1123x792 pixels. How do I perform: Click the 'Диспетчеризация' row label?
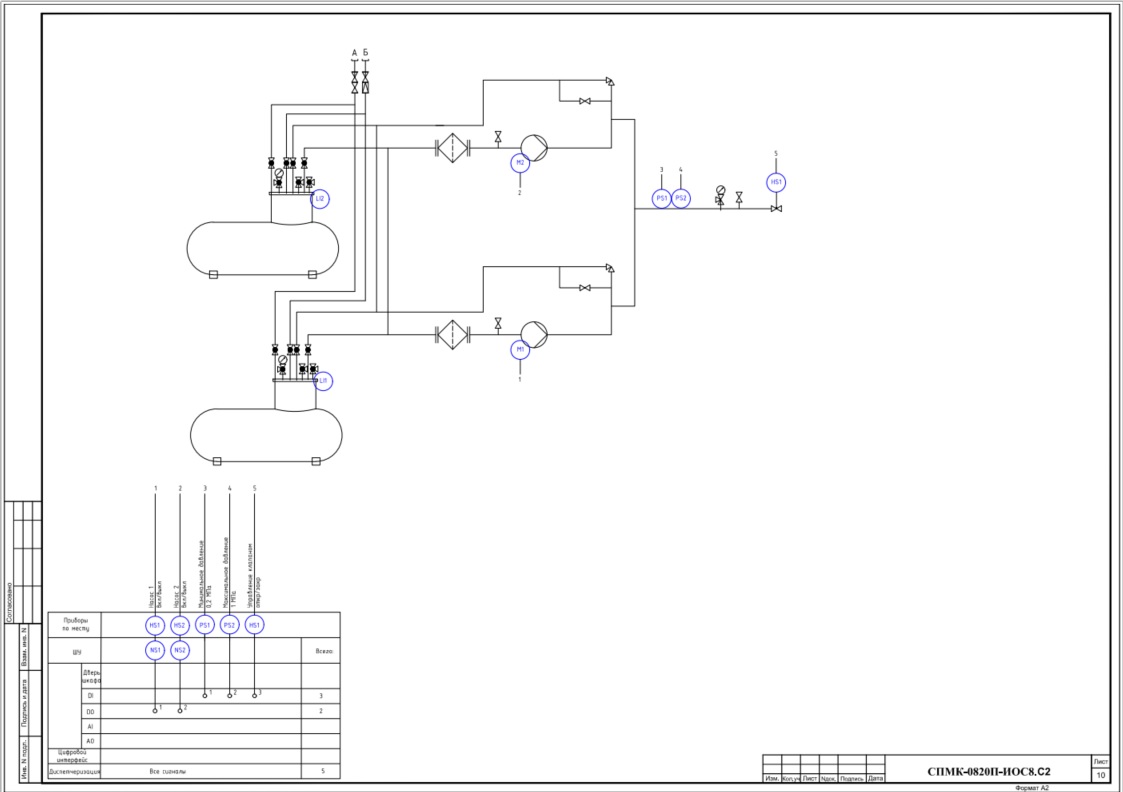click(74, 772)
